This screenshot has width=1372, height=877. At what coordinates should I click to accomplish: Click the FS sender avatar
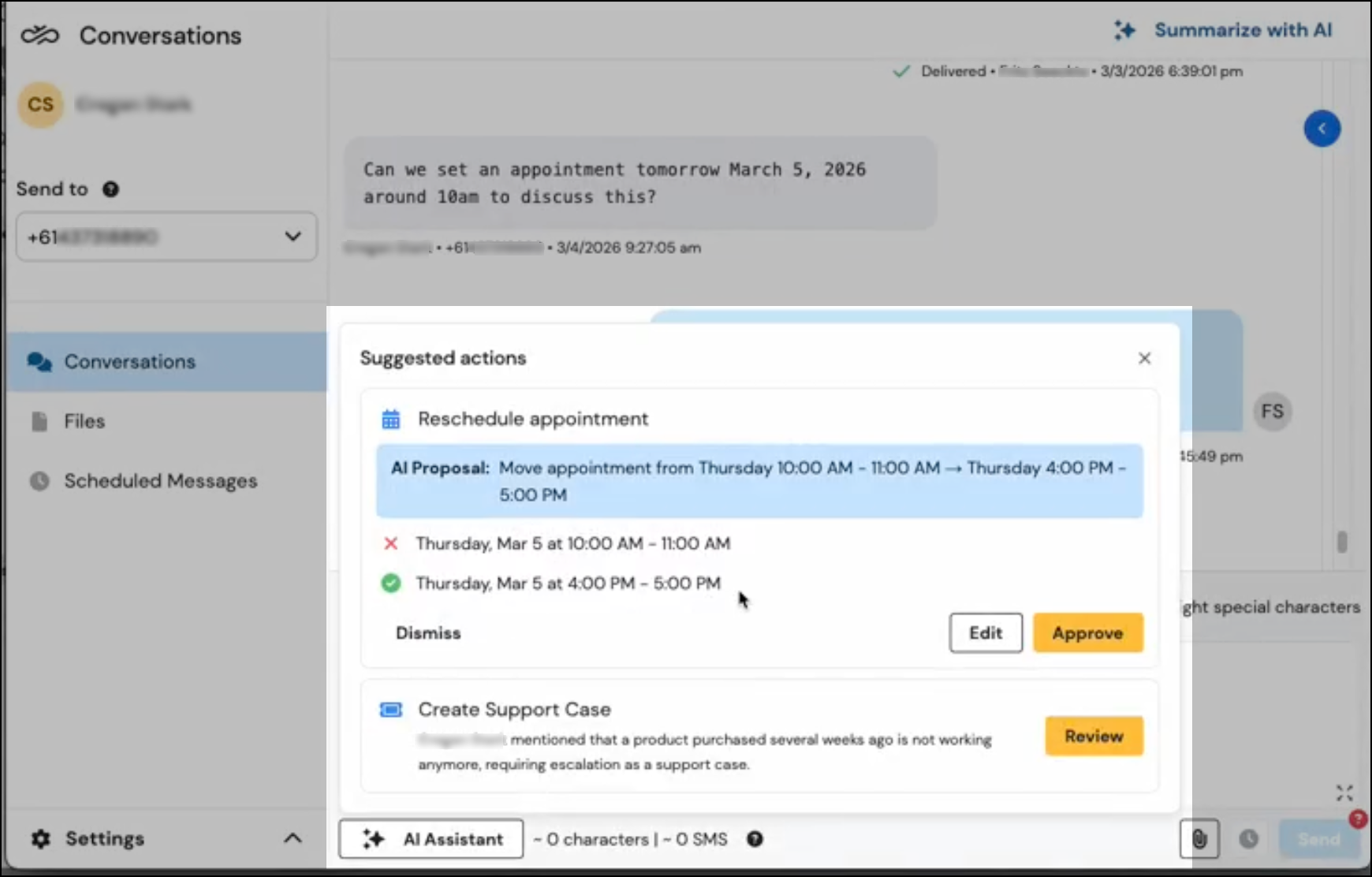click(x=1272, y=412)
